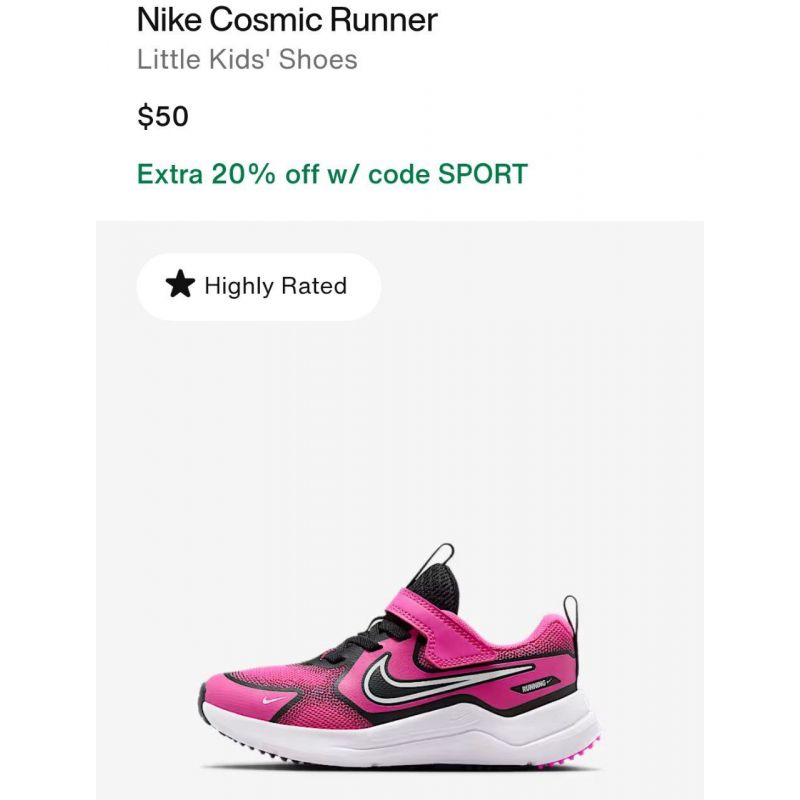Click the small white swoosh on toe
Image resolution: width=800 pixels, height=800 pixels.
pos(274,699)
